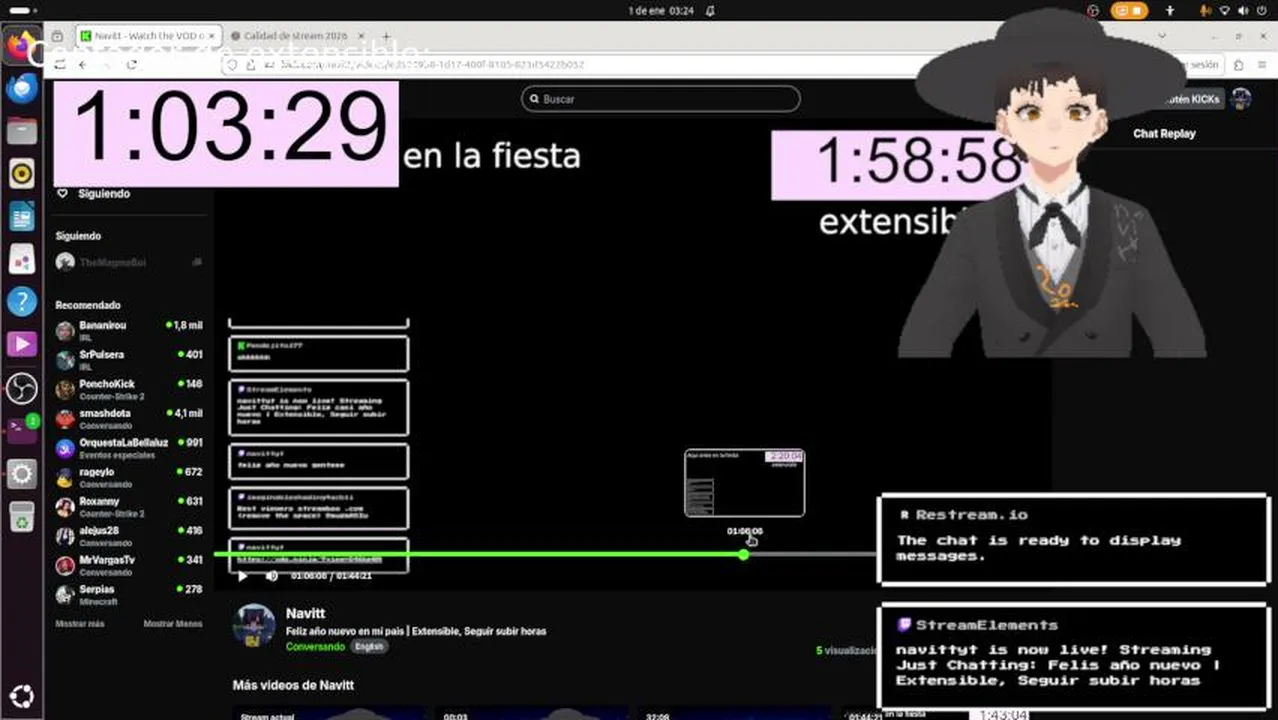Open smashdota recommended channel
Viewport: 1278px width, 720px height.
(x=129, y=418)
